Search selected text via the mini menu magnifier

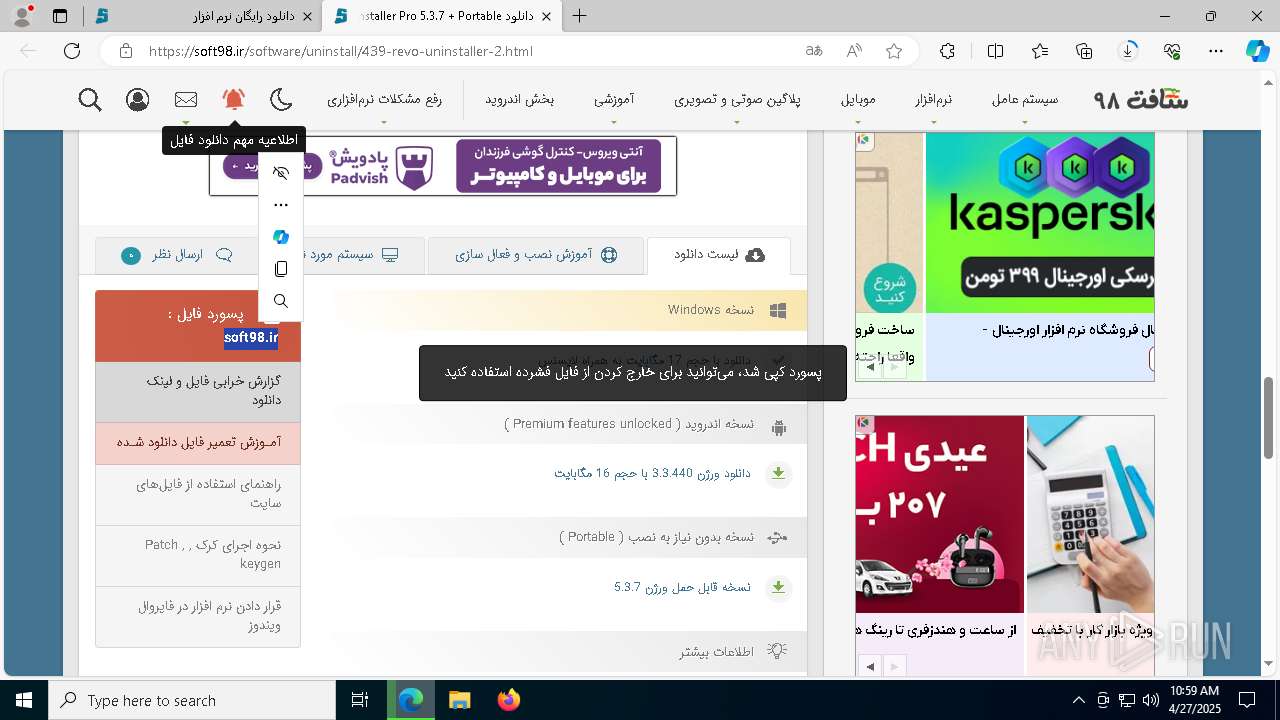point(281,301)
